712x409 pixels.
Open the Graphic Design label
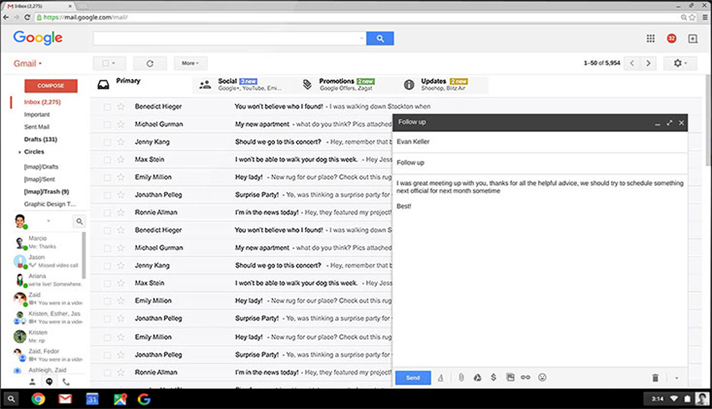click(50, 204)
